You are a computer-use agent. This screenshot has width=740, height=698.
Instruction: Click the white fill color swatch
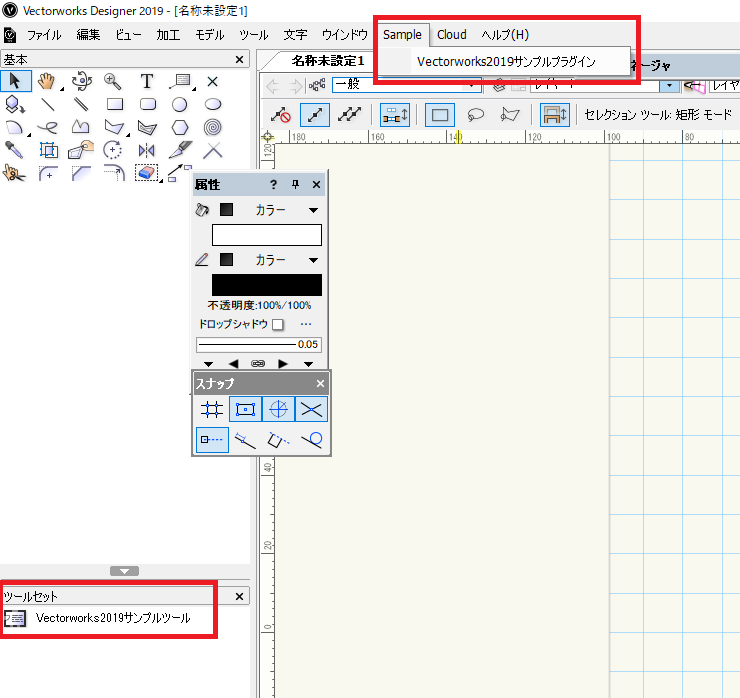tap(267, 235)
